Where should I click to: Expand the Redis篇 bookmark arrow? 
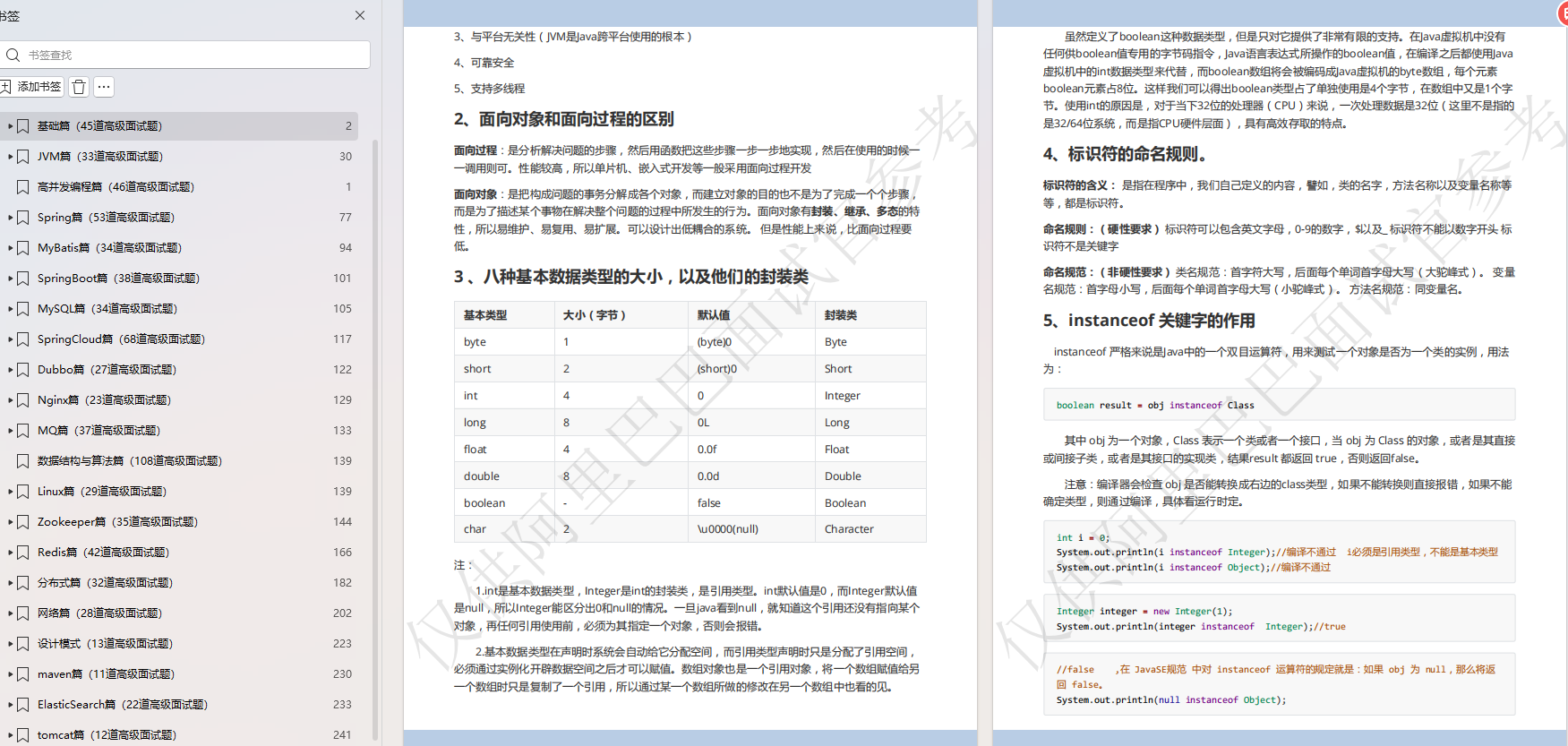(10, 553)
